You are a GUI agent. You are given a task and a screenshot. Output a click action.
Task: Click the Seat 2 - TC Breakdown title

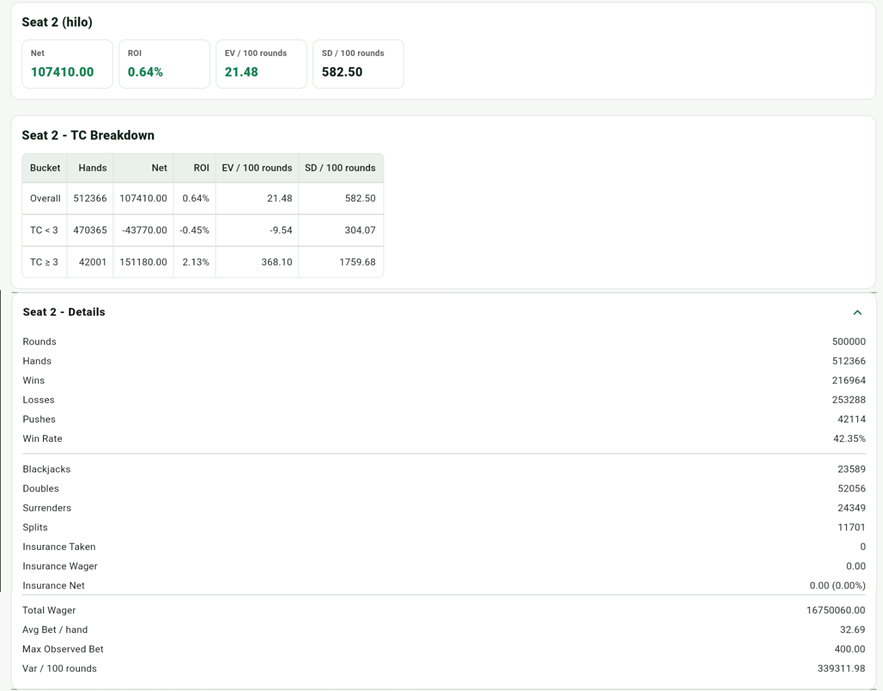click(88, 135)
